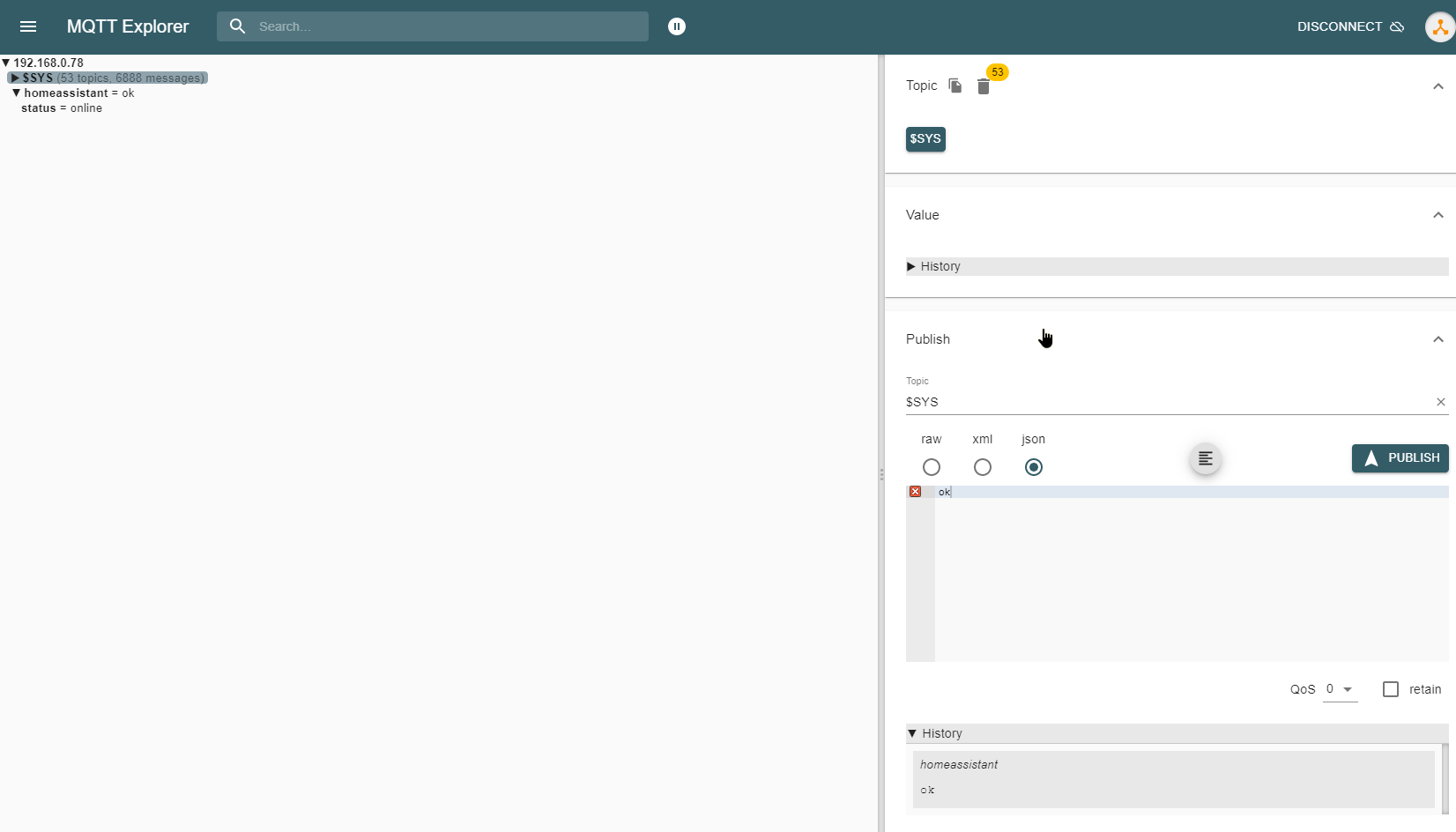The image size is (1456, 832).
Task: Copy the topic to clipboard
Action: (x=955, y=85)
